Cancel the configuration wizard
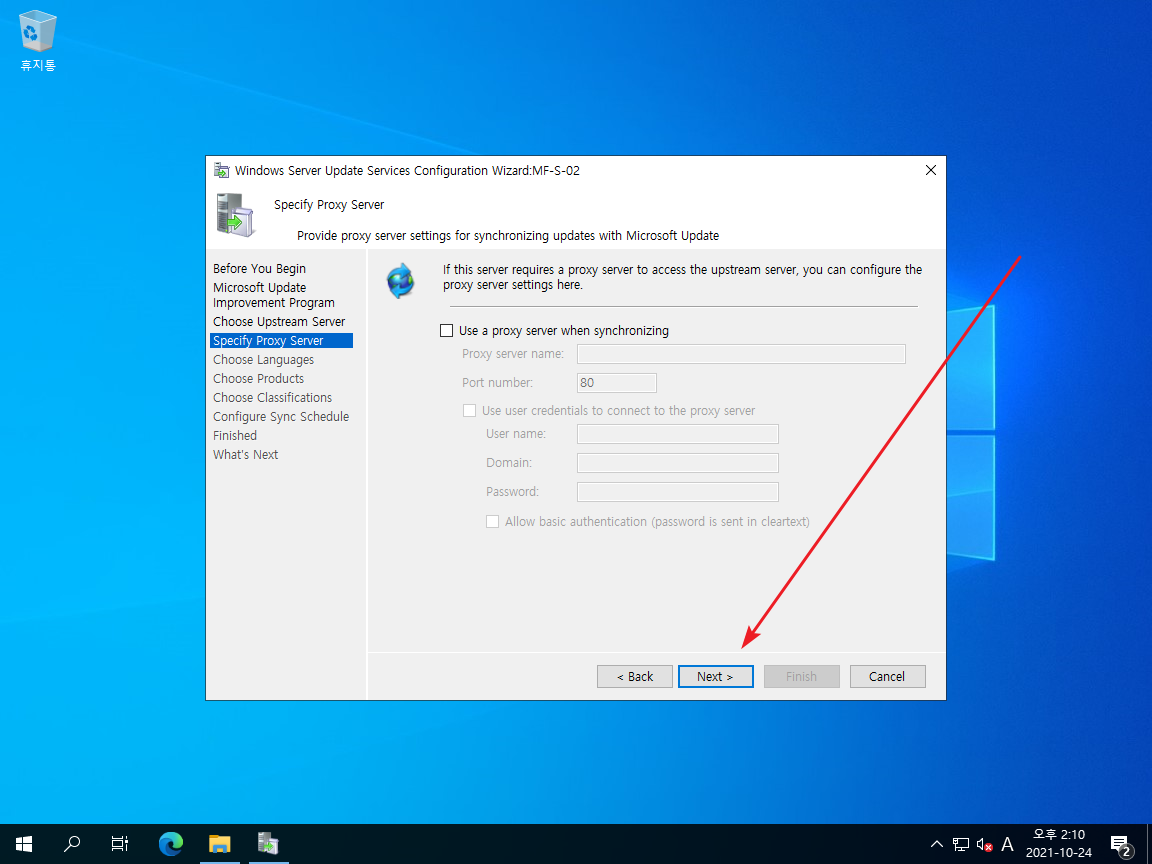Viewport: 1152px width, 864px height. (888, 677)
